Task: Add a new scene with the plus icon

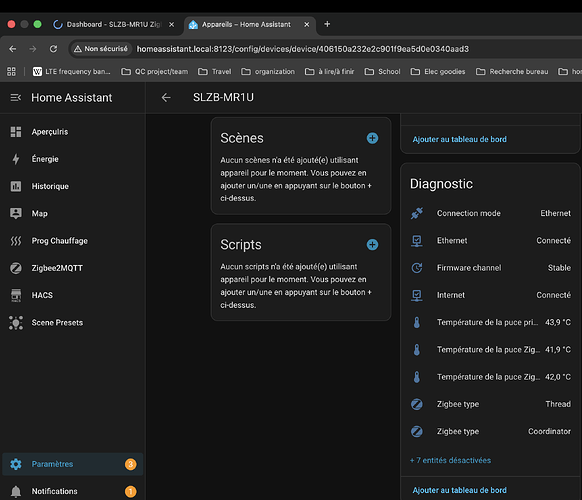Action: 372,138
